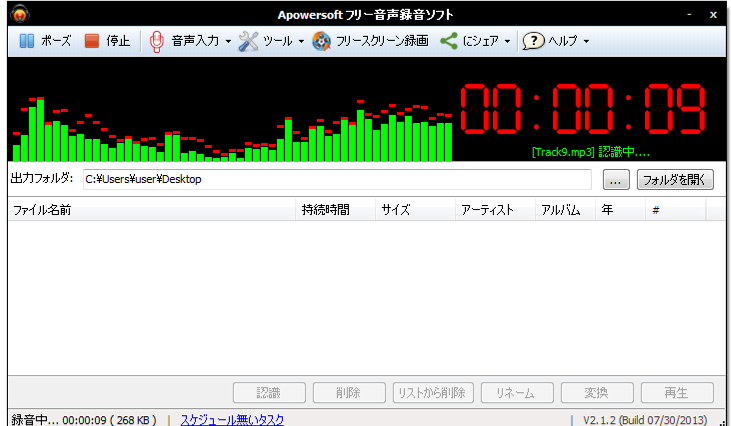Image resolution: width=731 pixels, height=426 pixels.
Task: Click the ポーズ label to pause recording
Action: tap(56, 41)
